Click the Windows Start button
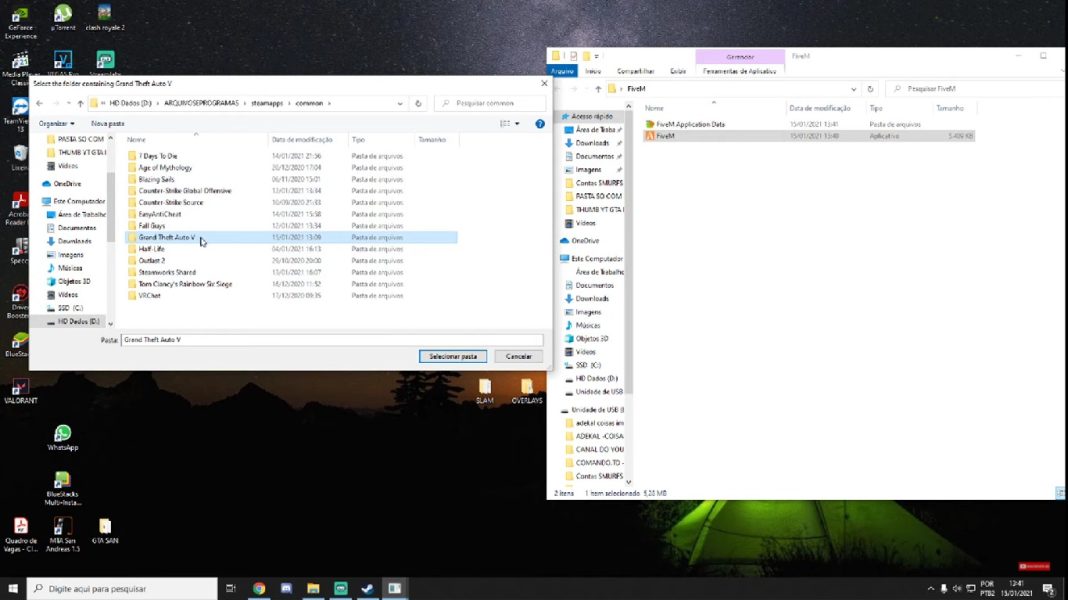The width and height of the screenshot is (1068, 600). point(13,588)
